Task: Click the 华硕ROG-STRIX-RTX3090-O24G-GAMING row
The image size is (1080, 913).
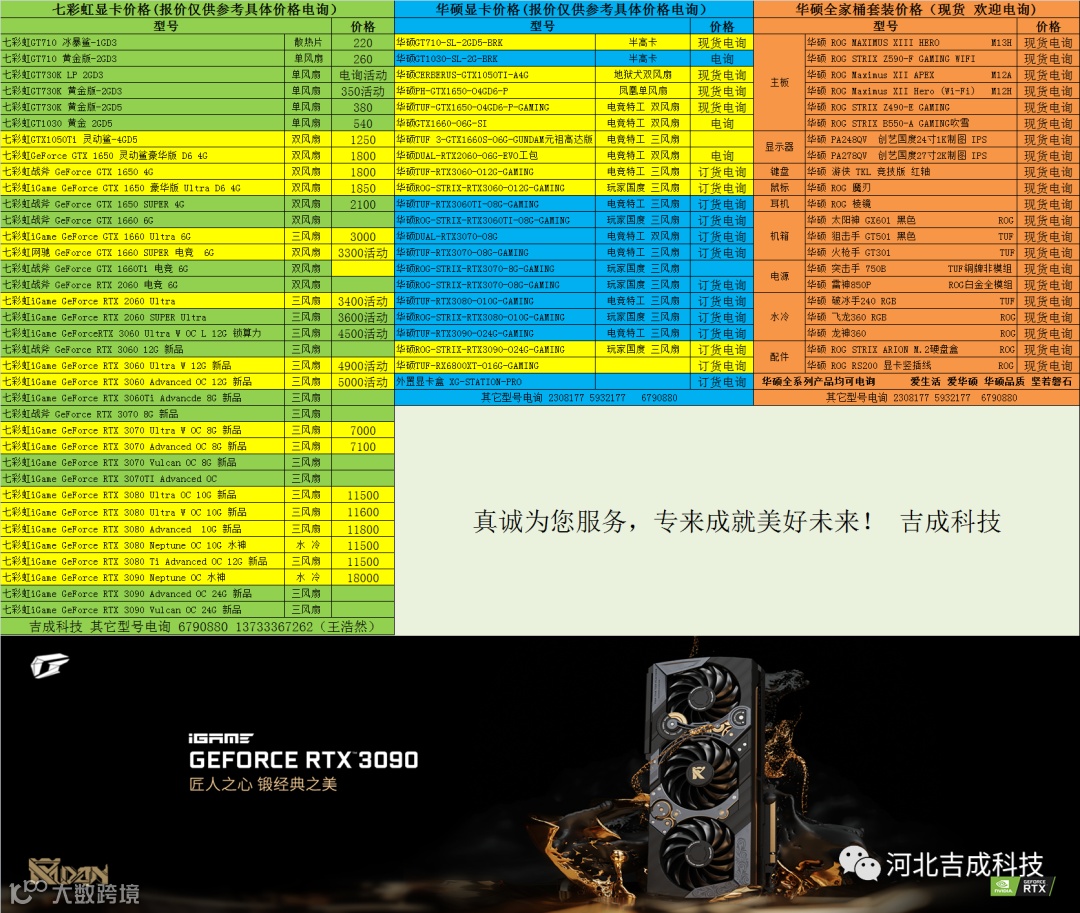Action: pyautogui.click(x=574, y=349)
